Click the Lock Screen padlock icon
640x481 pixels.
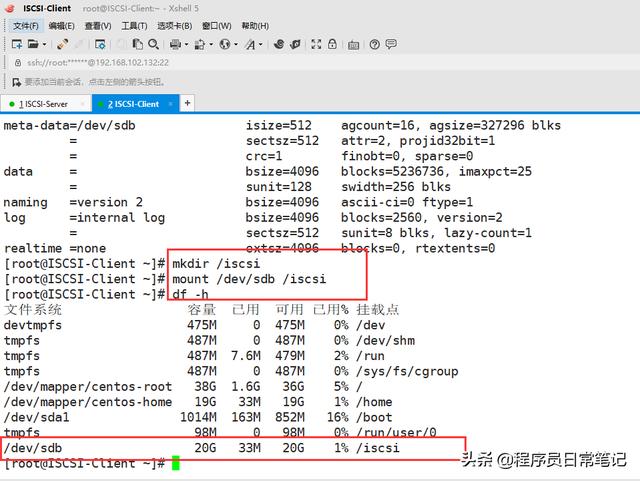tap(332, 44)
